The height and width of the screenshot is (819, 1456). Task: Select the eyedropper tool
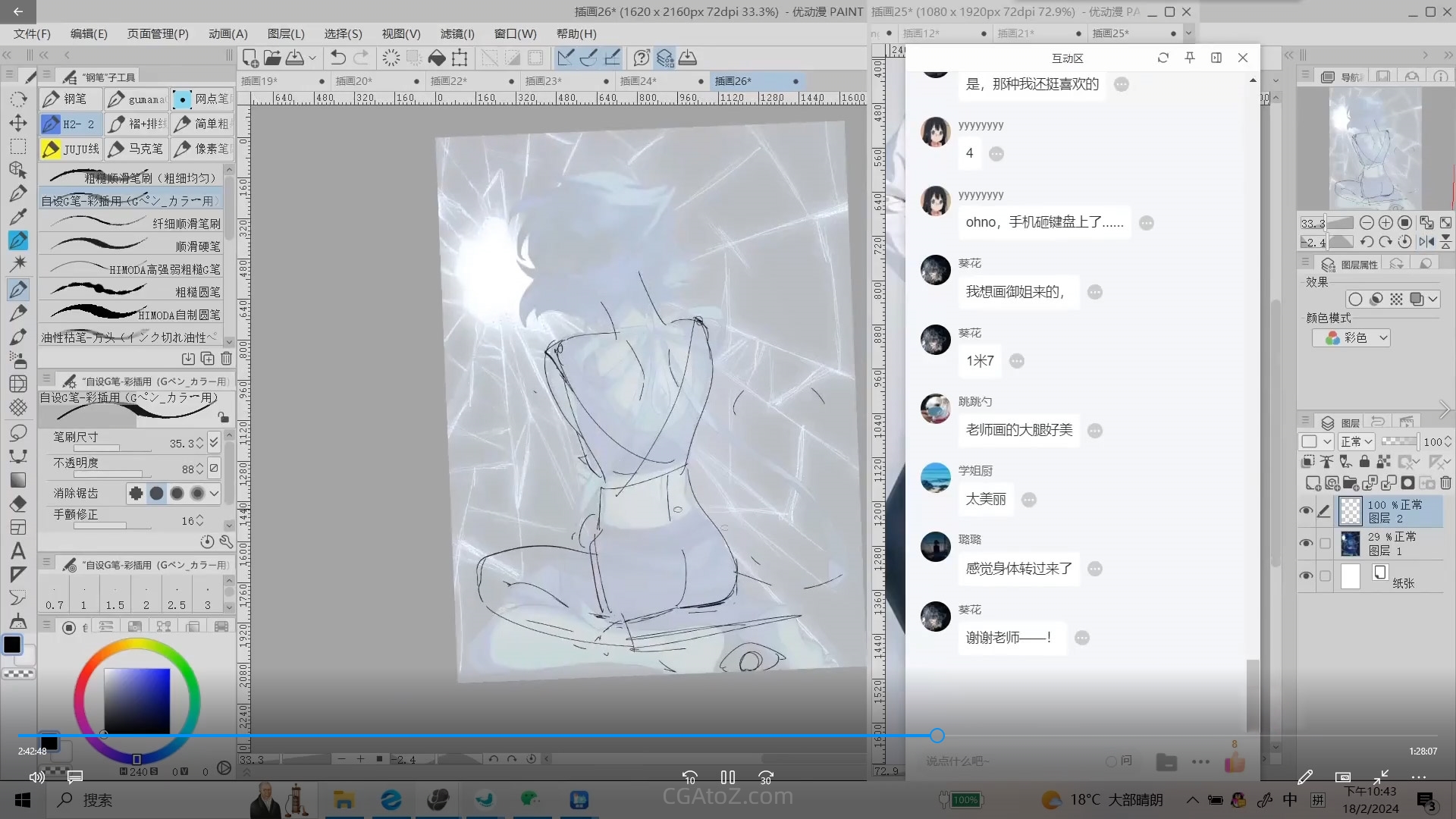coord(18,217)
